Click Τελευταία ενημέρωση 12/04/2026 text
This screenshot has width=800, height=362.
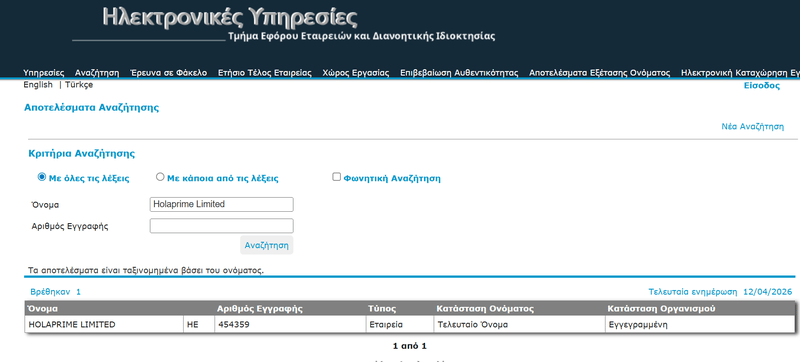click(720, 292)
